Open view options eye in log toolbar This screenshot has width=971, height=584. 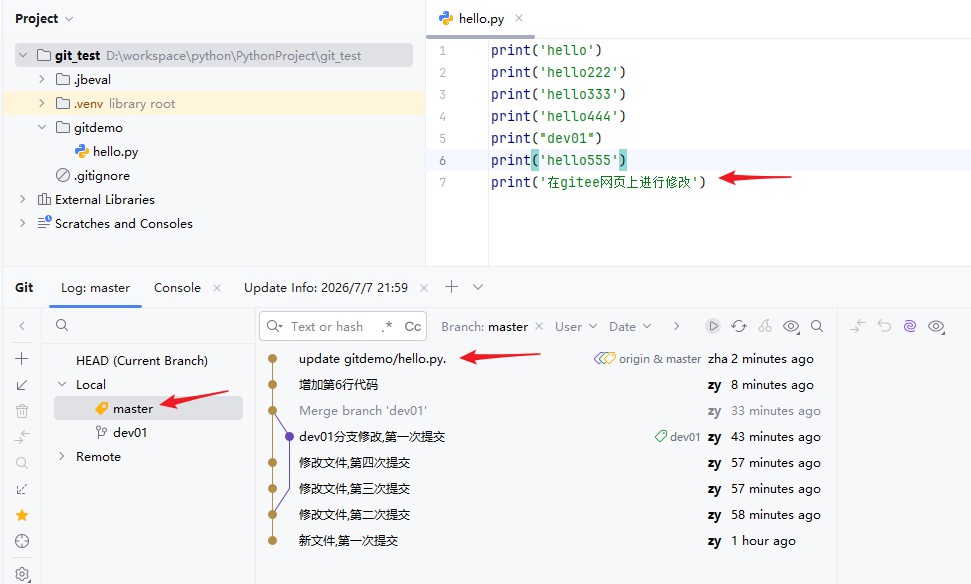point(791,326)
